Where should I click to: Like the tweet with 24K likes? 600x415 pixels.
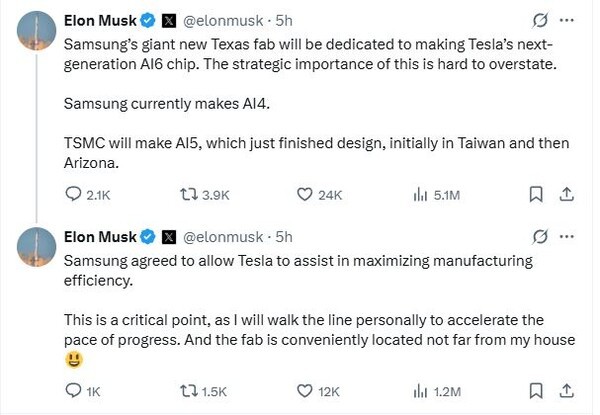click(305, 195)
